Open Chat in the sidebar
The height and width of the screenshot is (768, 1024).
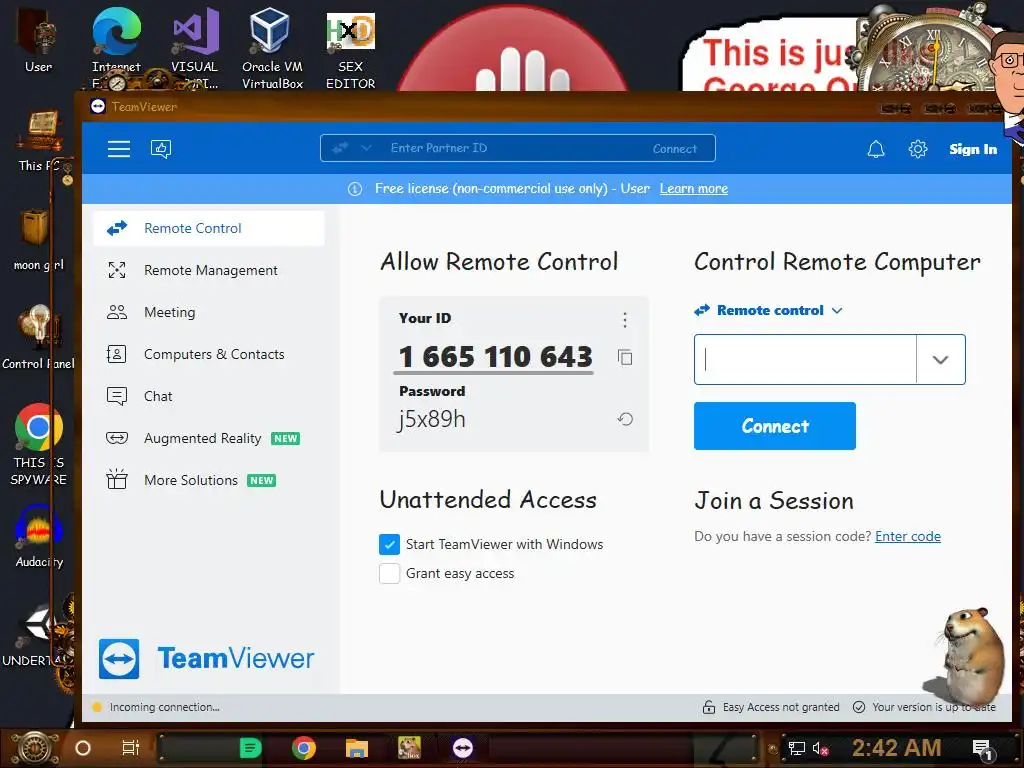[209, 396]
